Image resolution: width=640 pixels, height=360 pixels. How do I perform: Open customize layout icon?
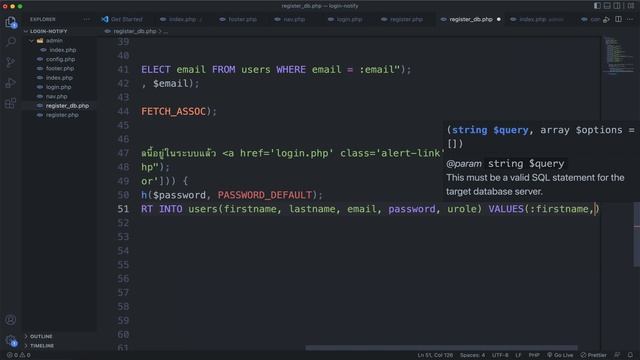click(631, 6)
